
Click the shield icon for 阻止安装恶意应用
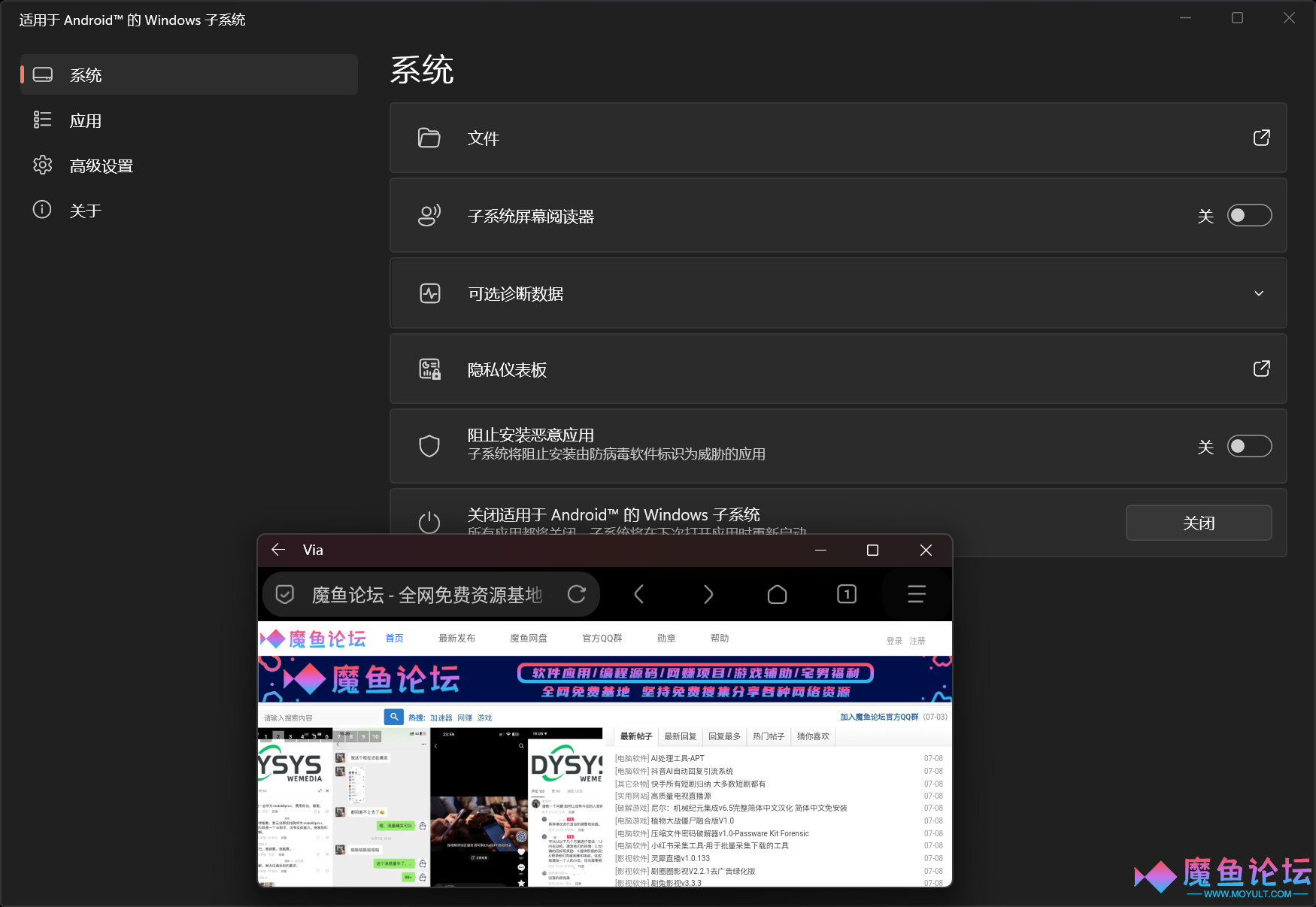click(429, 446)
